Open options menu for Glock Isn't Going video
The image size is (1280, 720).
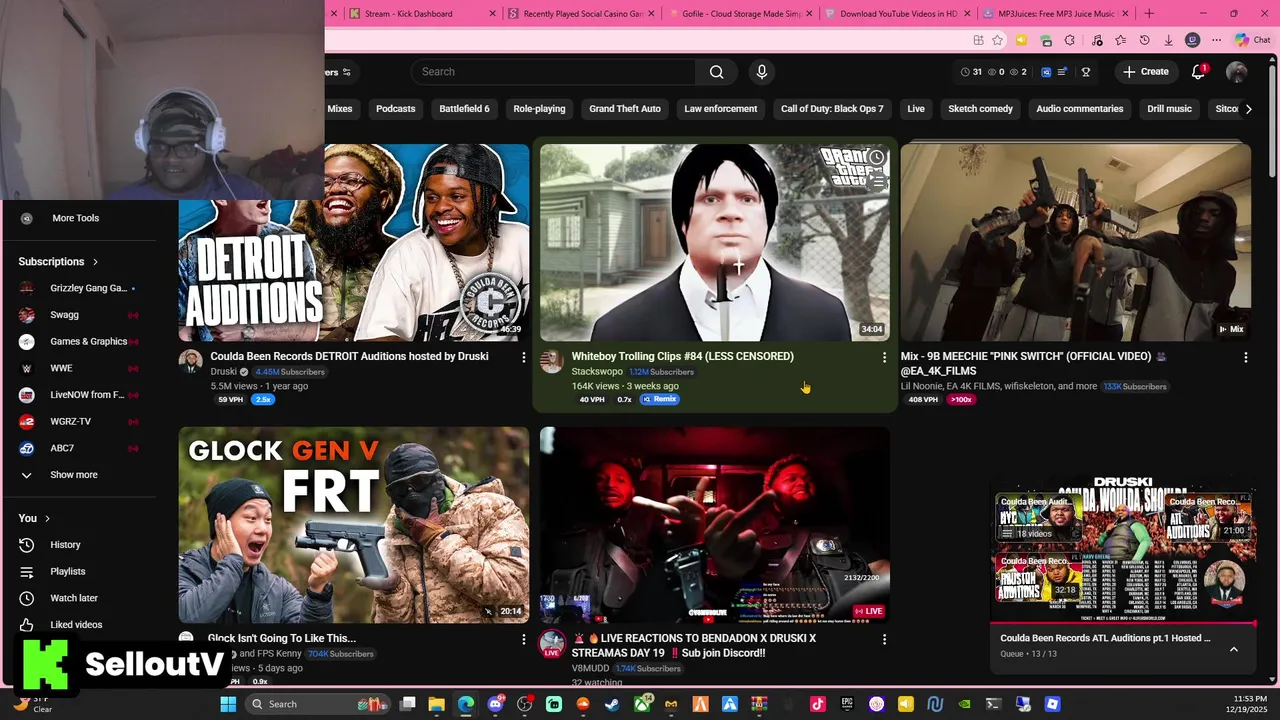click(523, 639)
